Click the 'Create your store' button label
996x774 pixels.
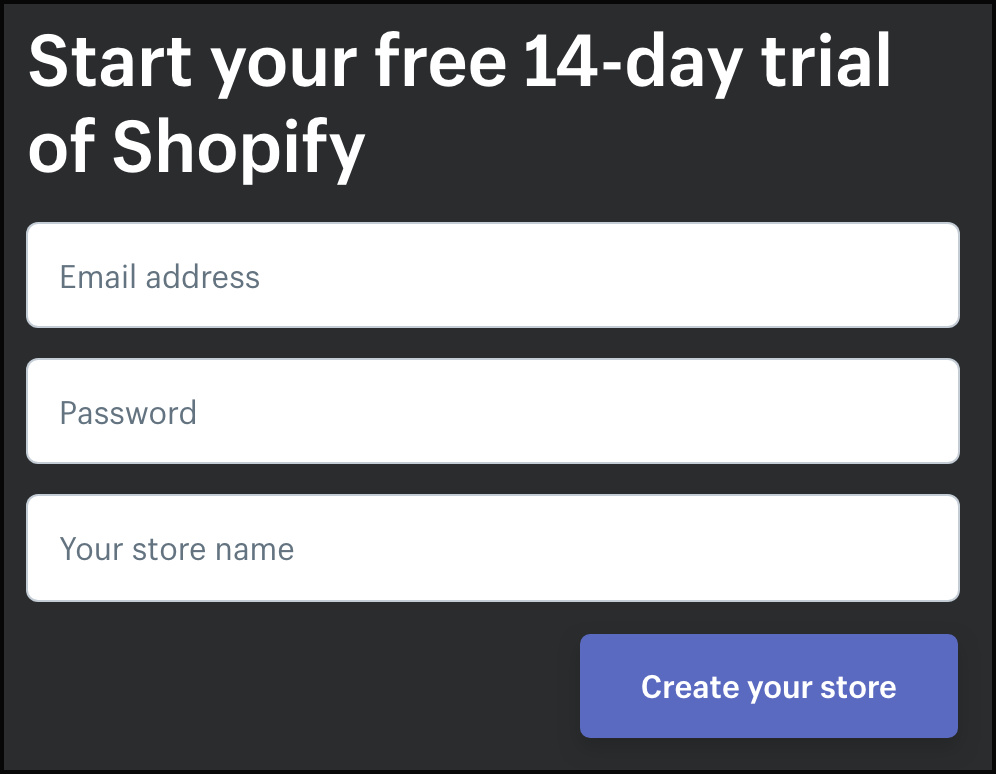pos(768,687)
